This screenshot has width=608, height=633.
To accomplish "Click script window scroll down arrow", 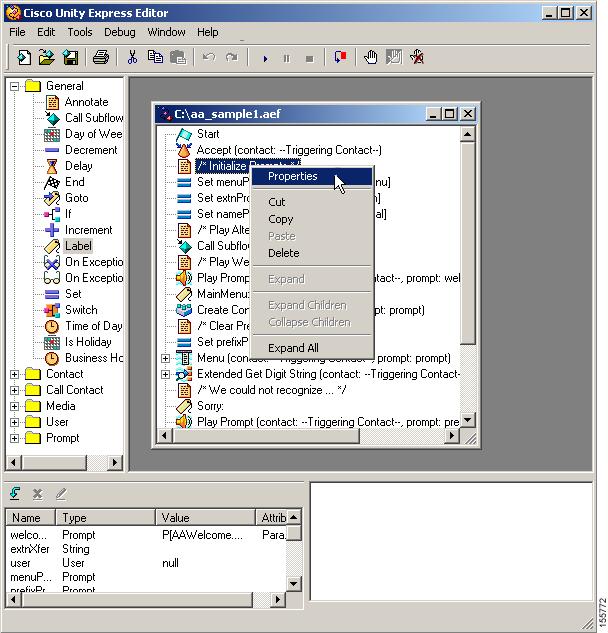I will coord(468,420).
